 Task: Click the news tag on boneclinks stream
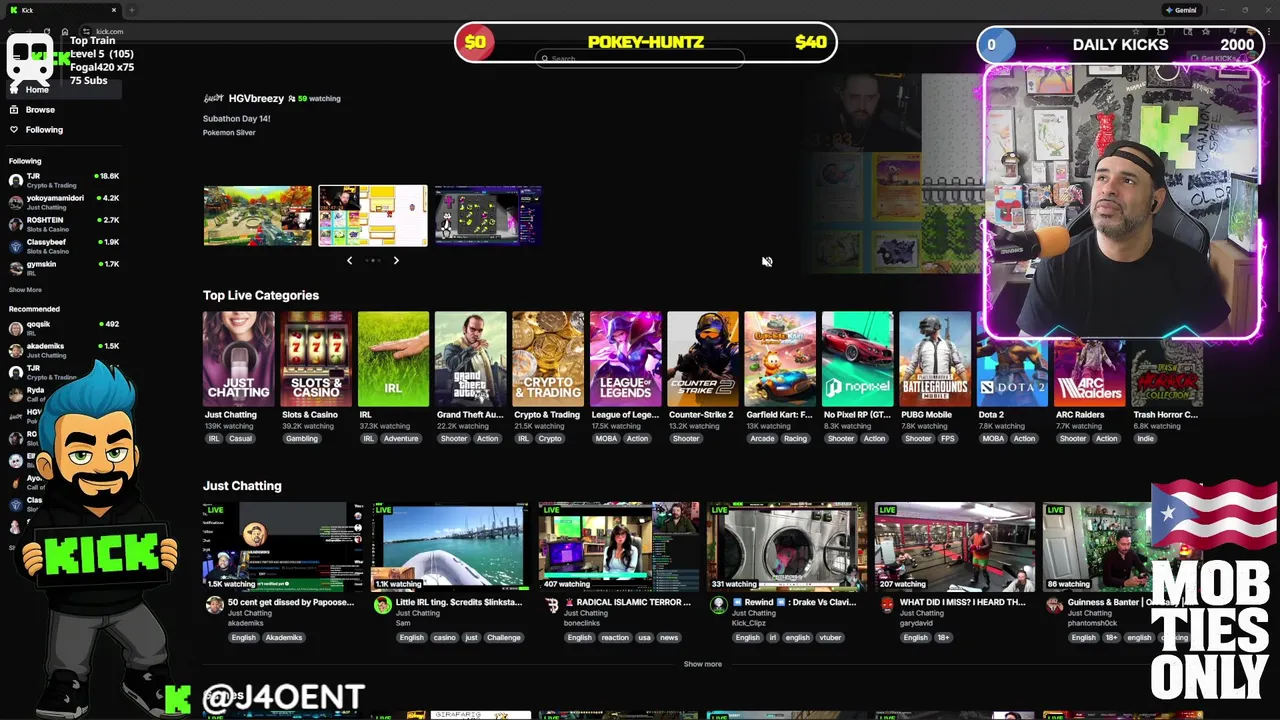[669, 638]
